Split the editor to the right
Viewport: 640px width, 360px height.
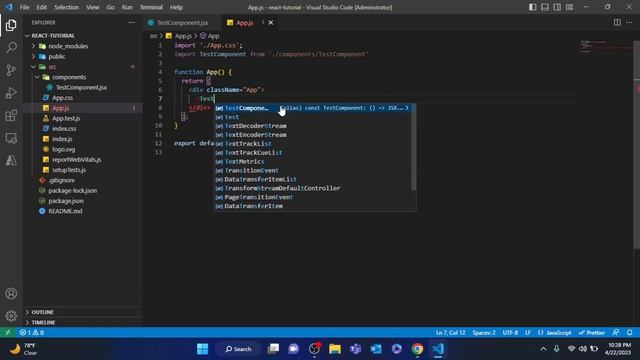(617, 22)
